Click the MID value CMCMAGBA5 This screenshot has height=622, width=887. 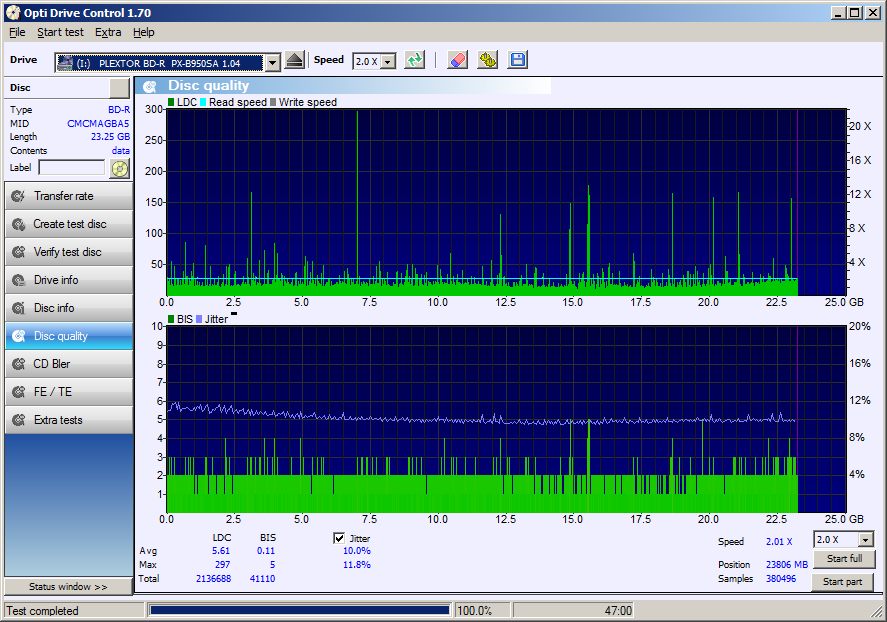tap(98, 123)
